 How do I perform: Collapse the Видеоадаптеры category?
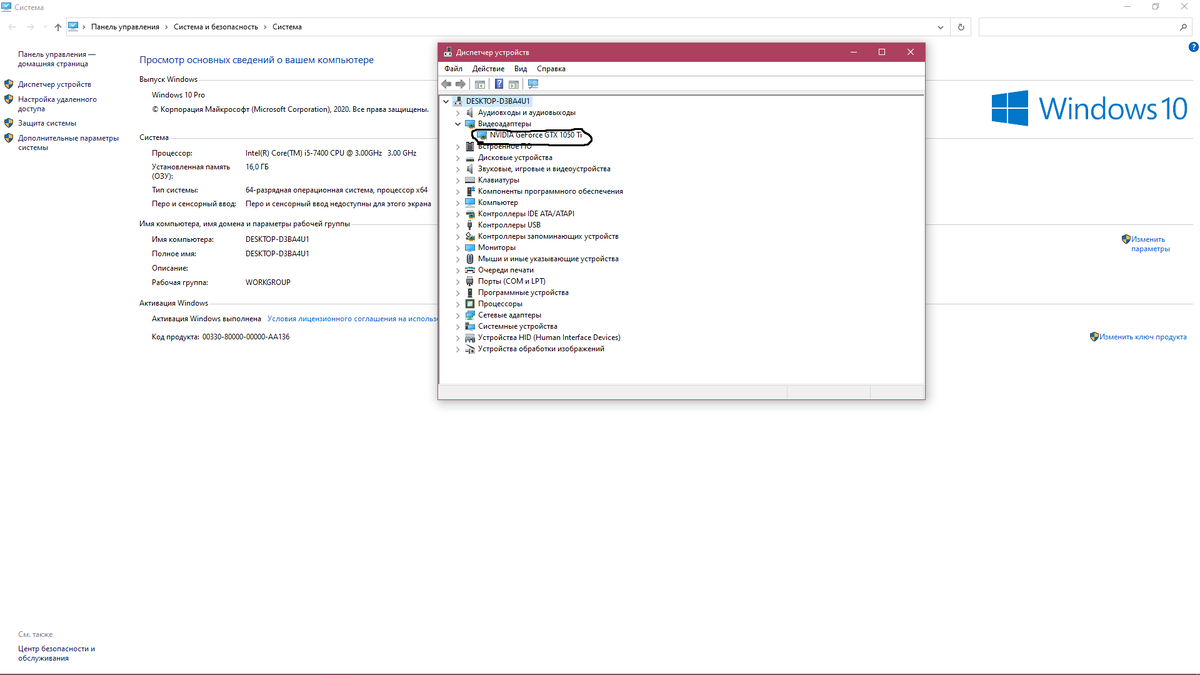[458, 124]
